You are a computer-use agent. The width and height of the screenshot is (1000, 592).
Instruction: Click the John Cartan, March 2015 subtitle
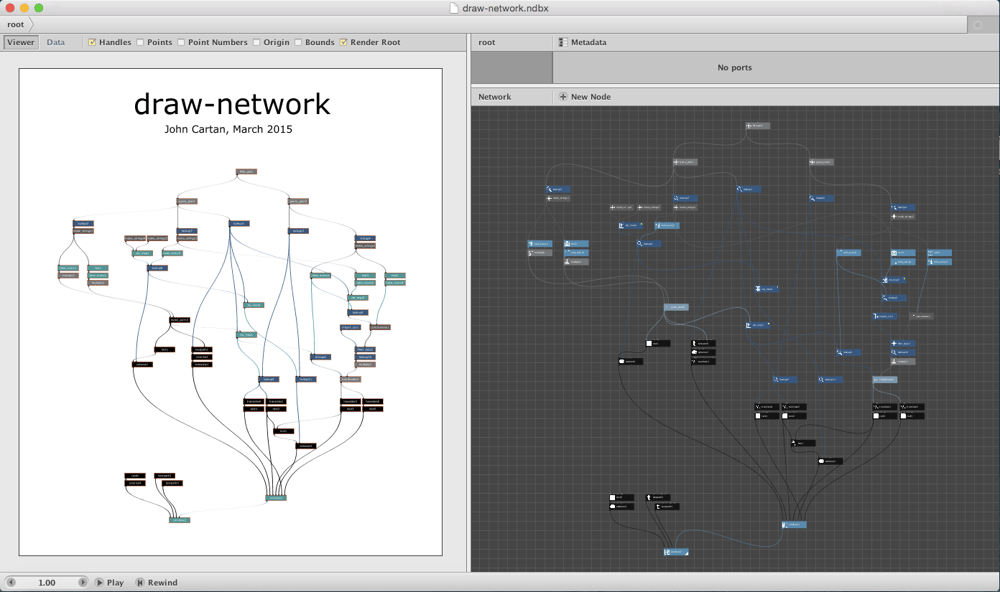click(x=228, y=129)
